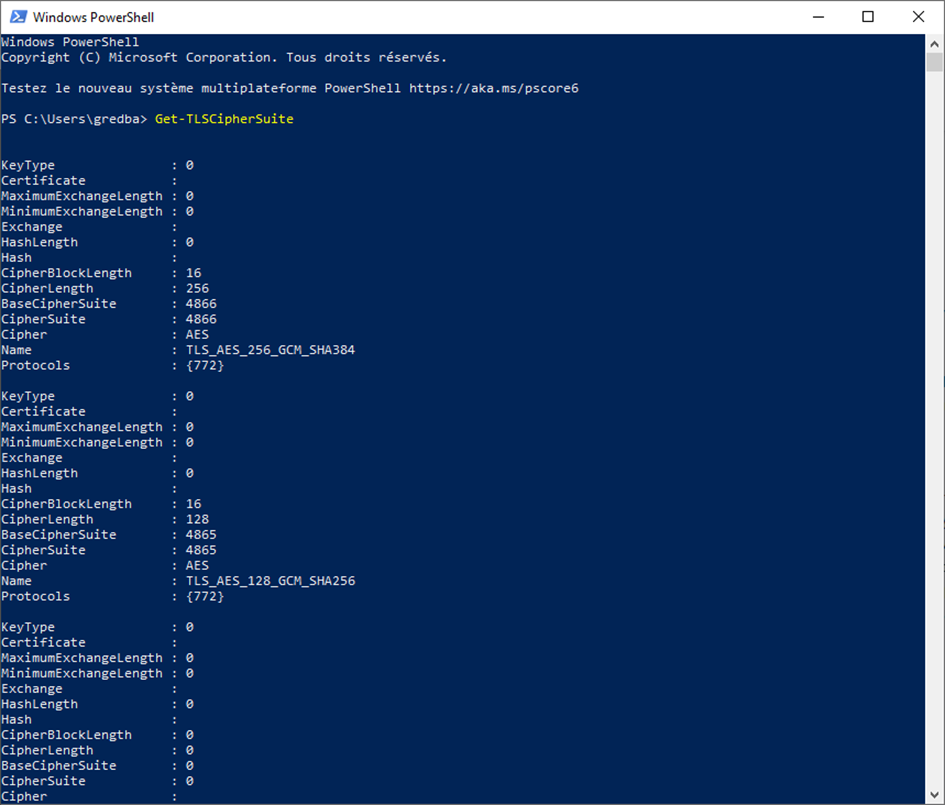Click the BaseCipherSuite value 4866
Viewport: 945px width, 805px height.
[x=201, y=304]
